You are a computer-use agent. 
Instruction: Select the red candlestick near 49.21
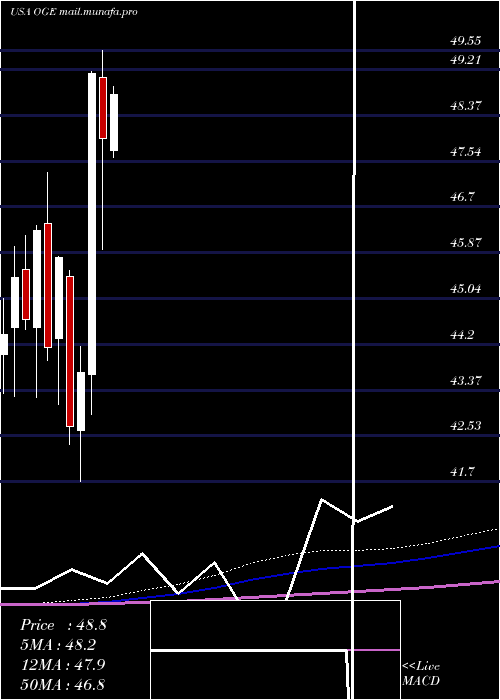(103, 108)
